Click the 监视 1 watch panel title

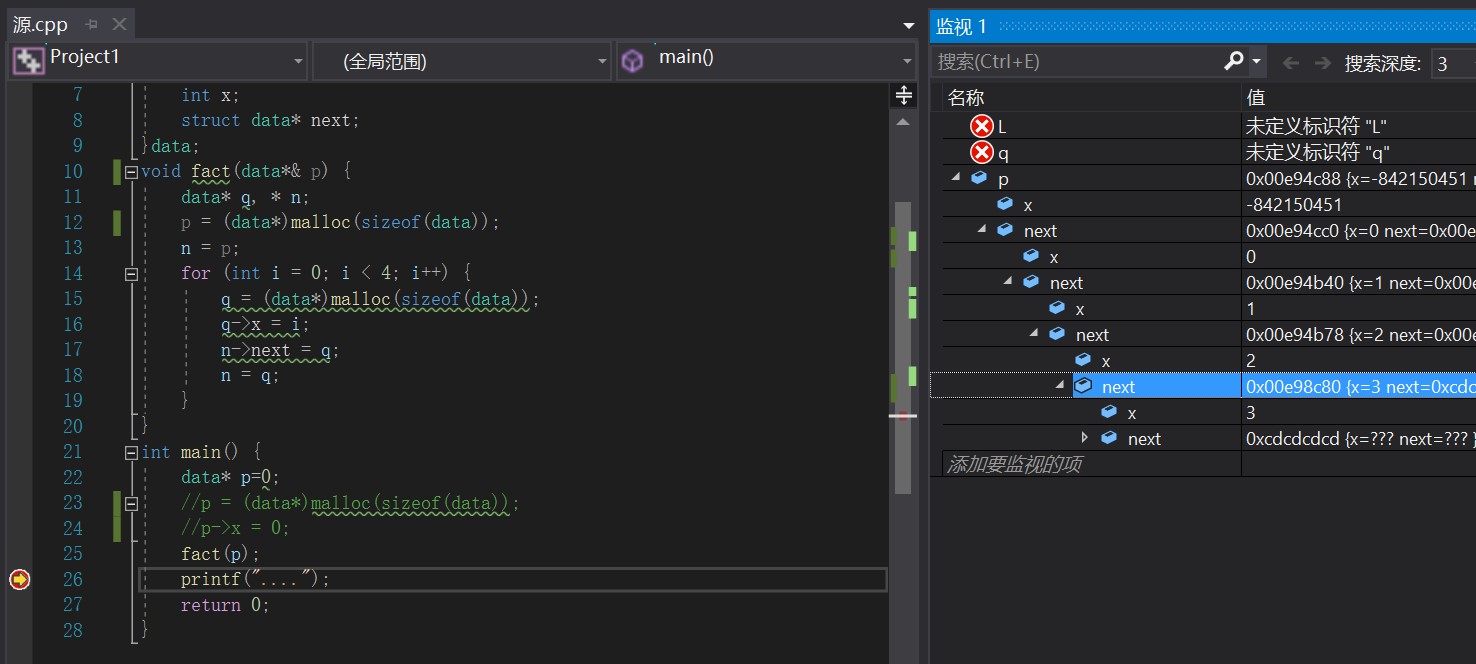961,26
